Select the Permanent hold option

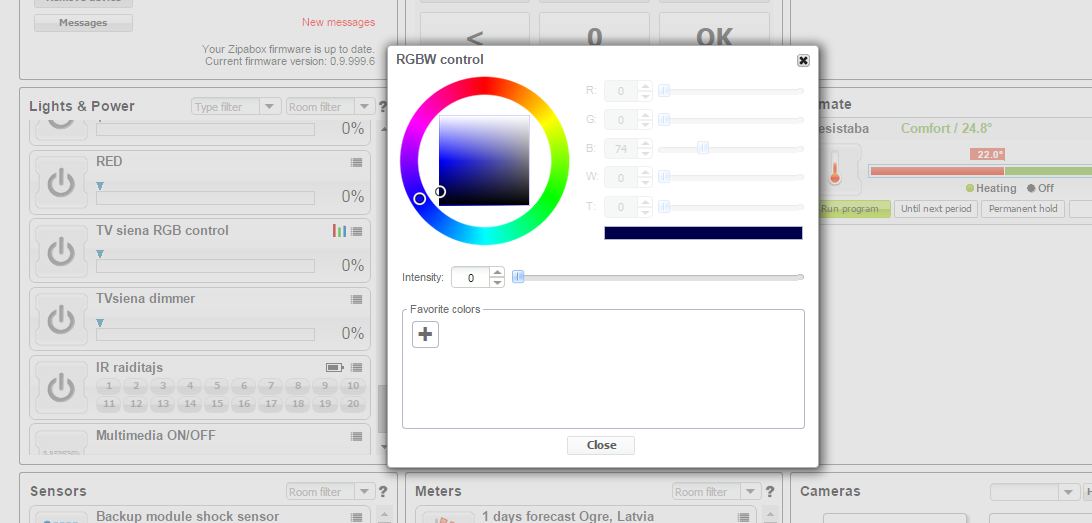point(1022,209)
